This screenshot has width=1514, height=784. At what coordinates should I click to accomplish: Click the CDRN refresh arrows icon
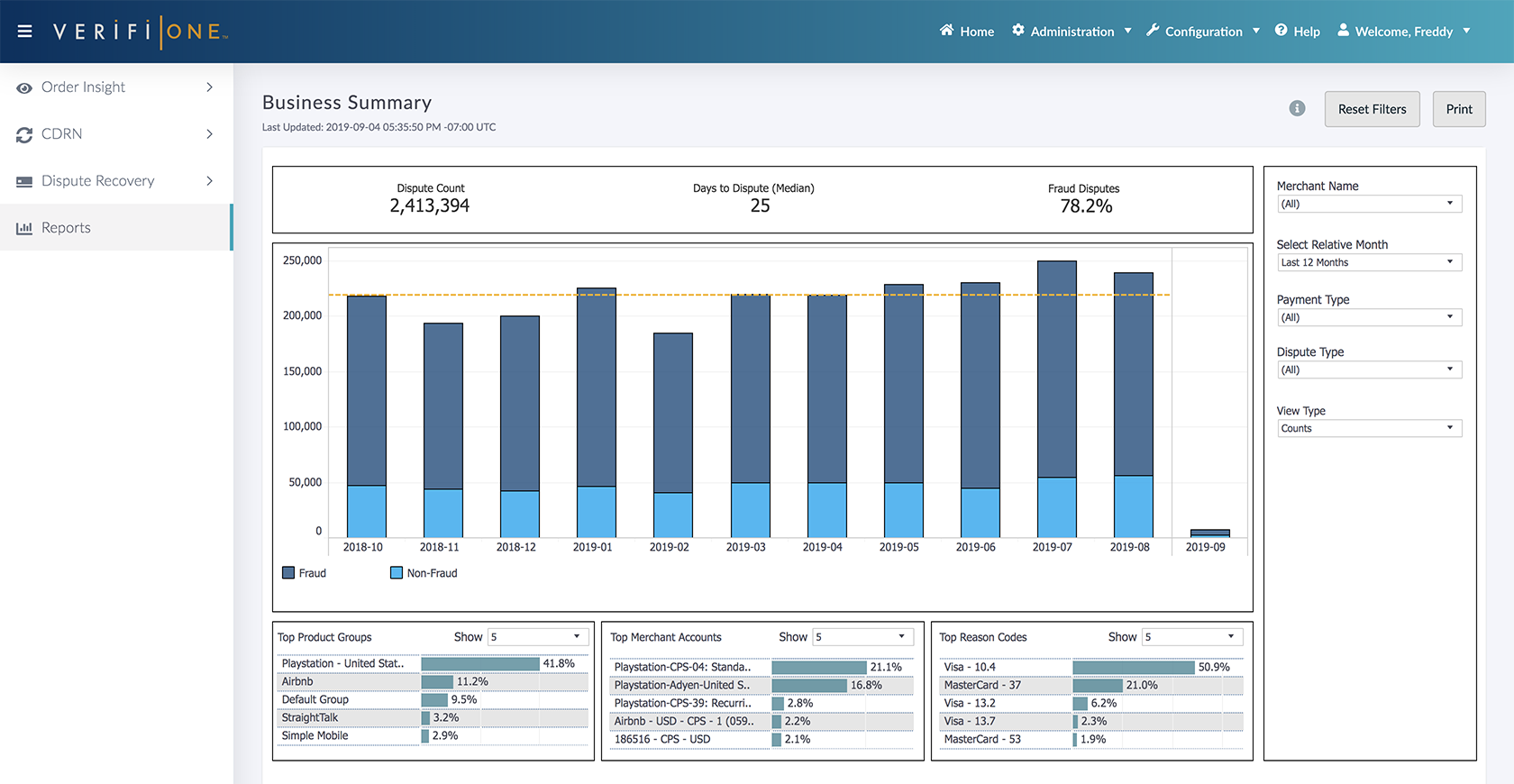tap(24, 134)
